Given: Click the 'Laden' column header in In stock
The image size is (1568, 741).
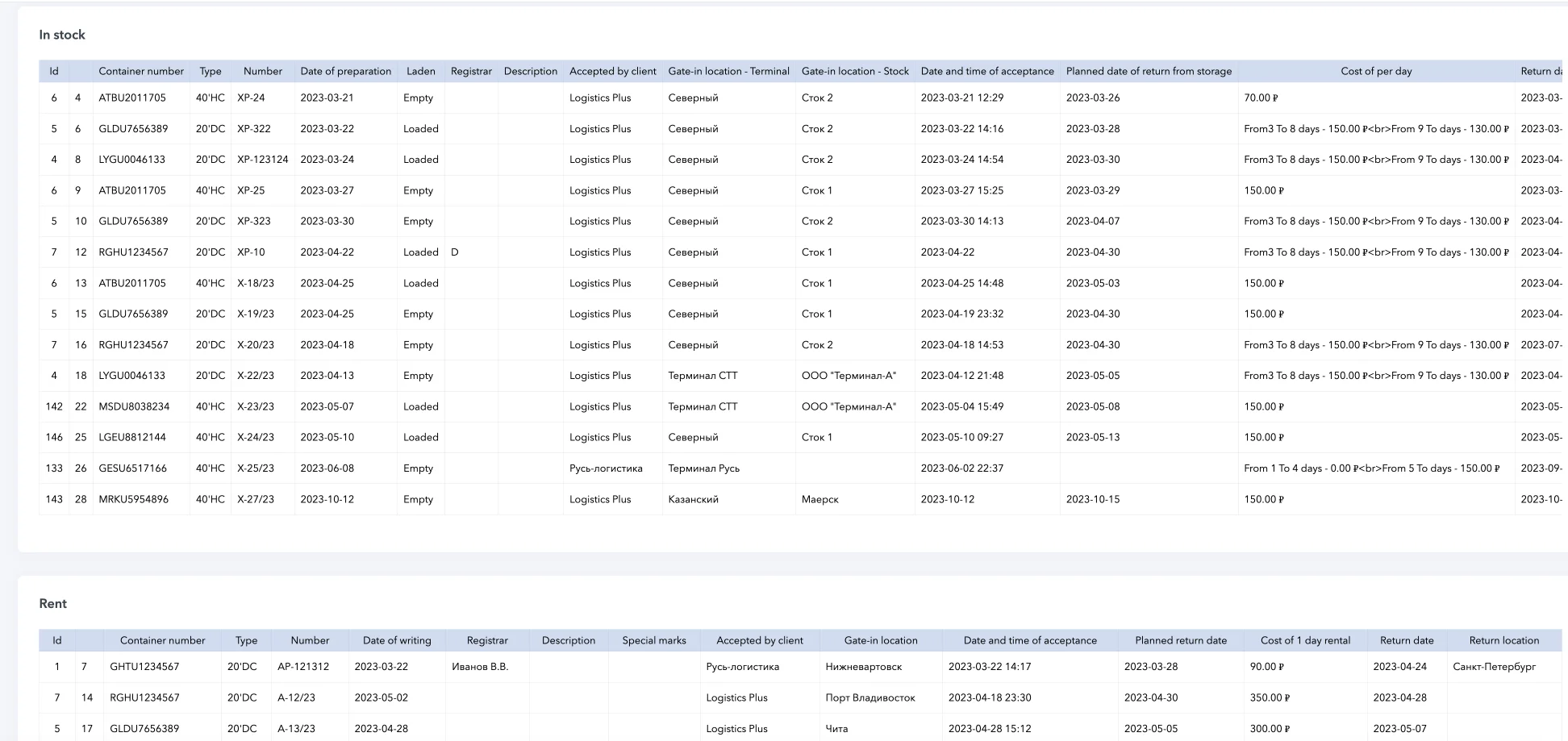Looking at the screenshot, I should point(420,71).
